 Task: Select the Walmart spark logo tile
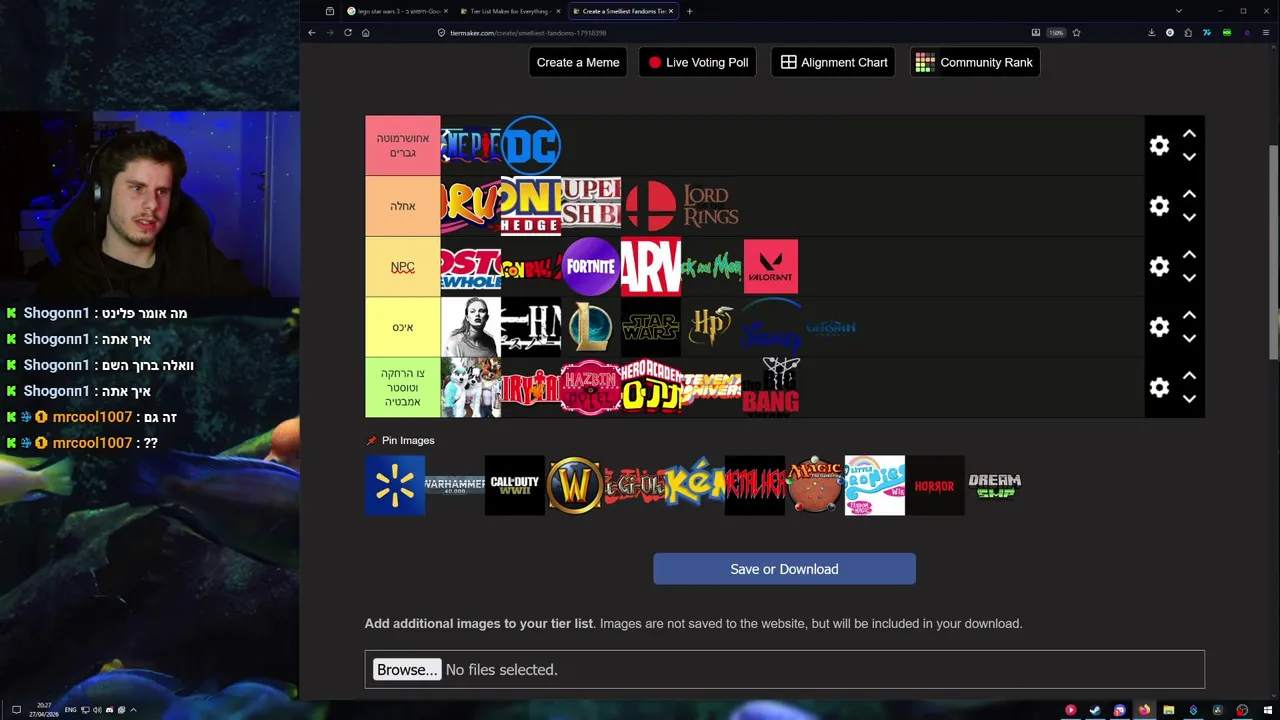tap(395, 485)
